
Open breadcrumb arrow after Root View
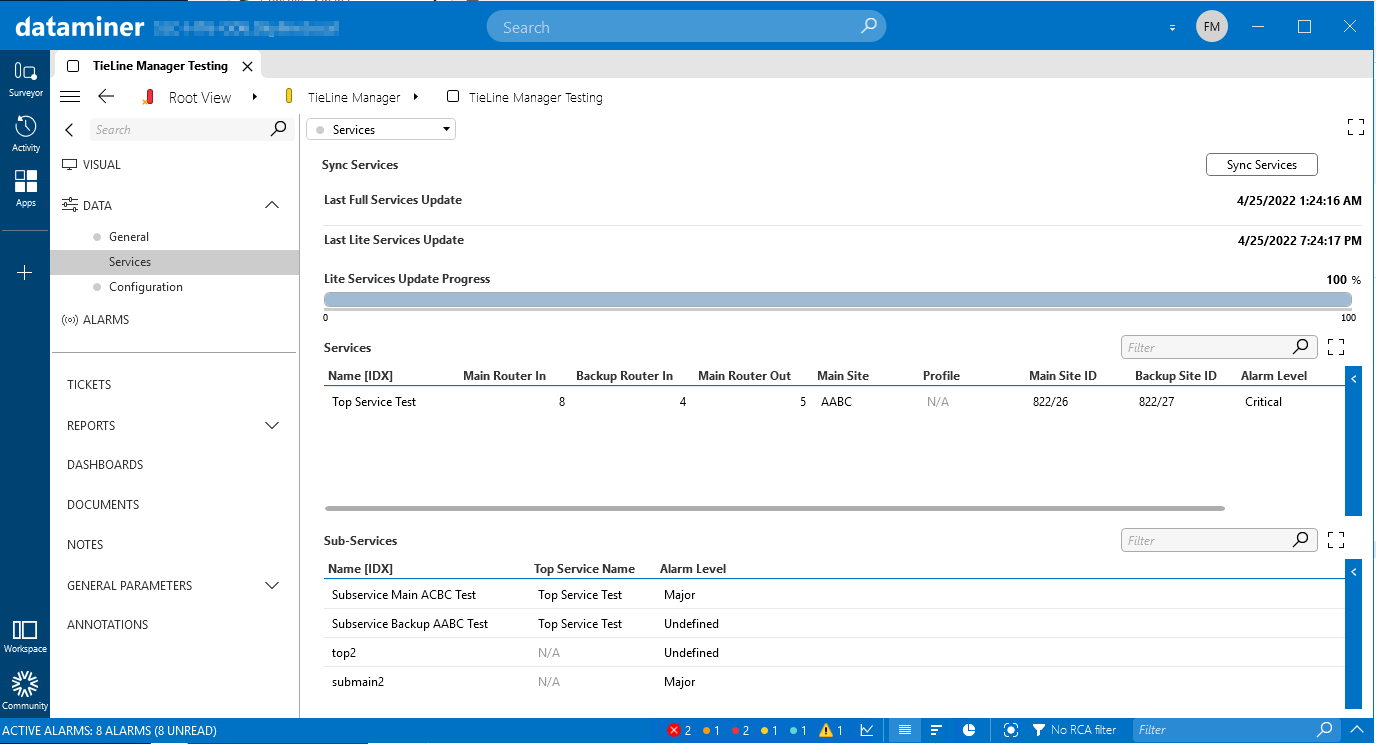(255, 97)
